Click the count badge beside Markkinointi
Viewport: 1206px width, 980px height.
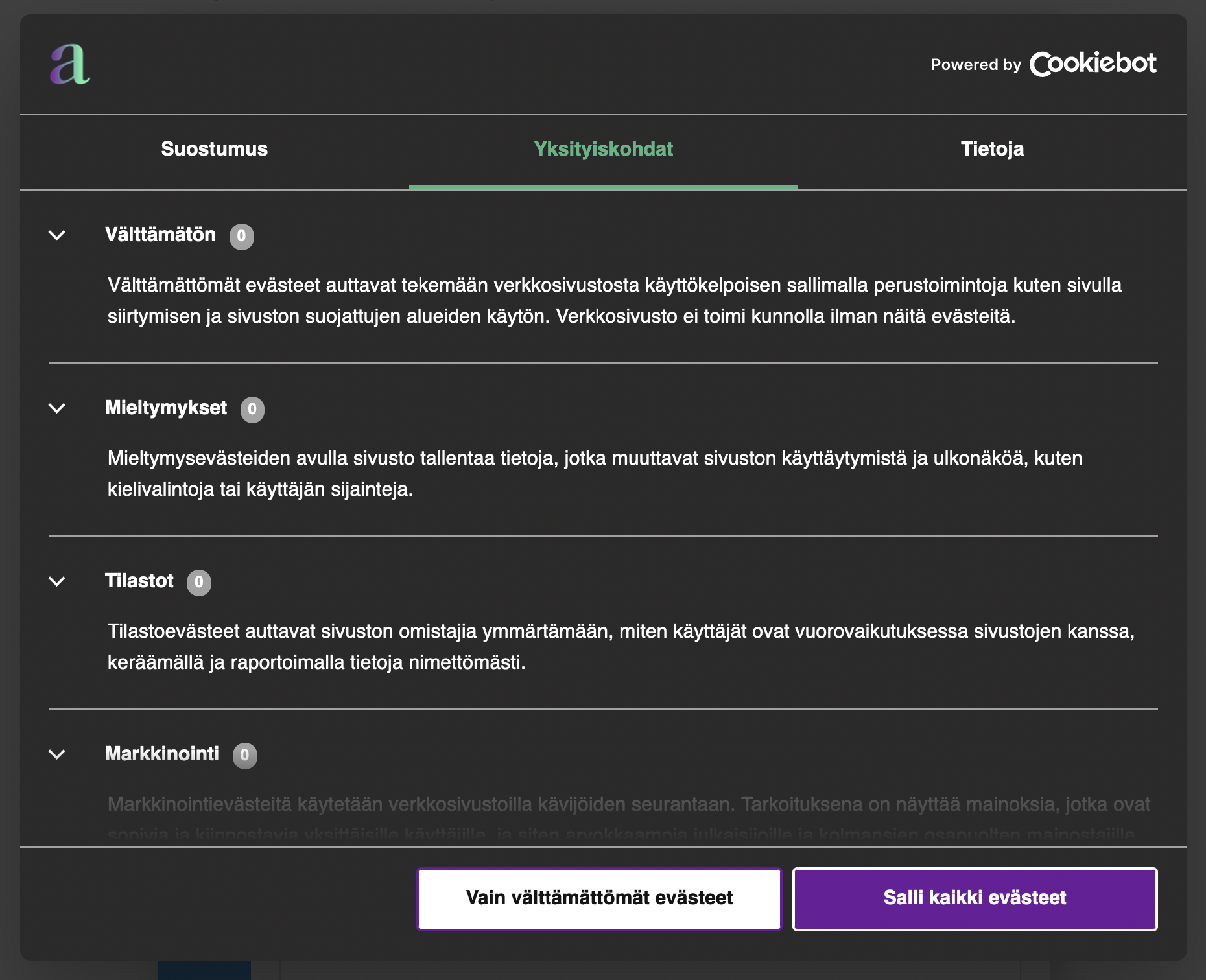tap(244, 755)
